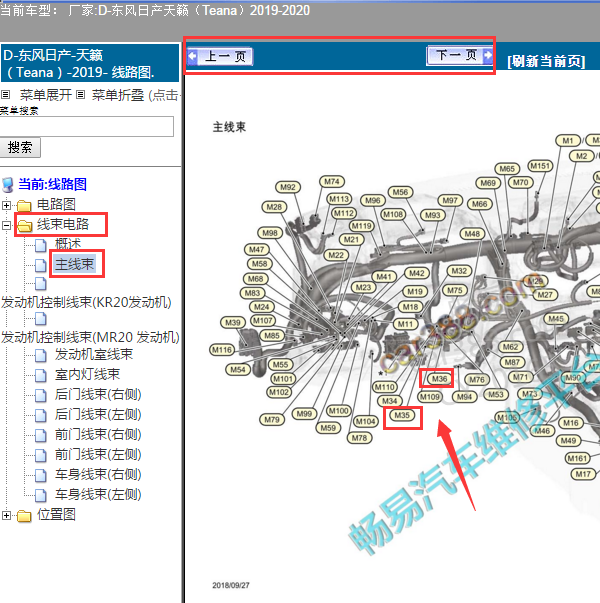Click the folder icon beside 电路图
Image resolution: width=600 pixels, height=603 pixels.
pos(24,205)
